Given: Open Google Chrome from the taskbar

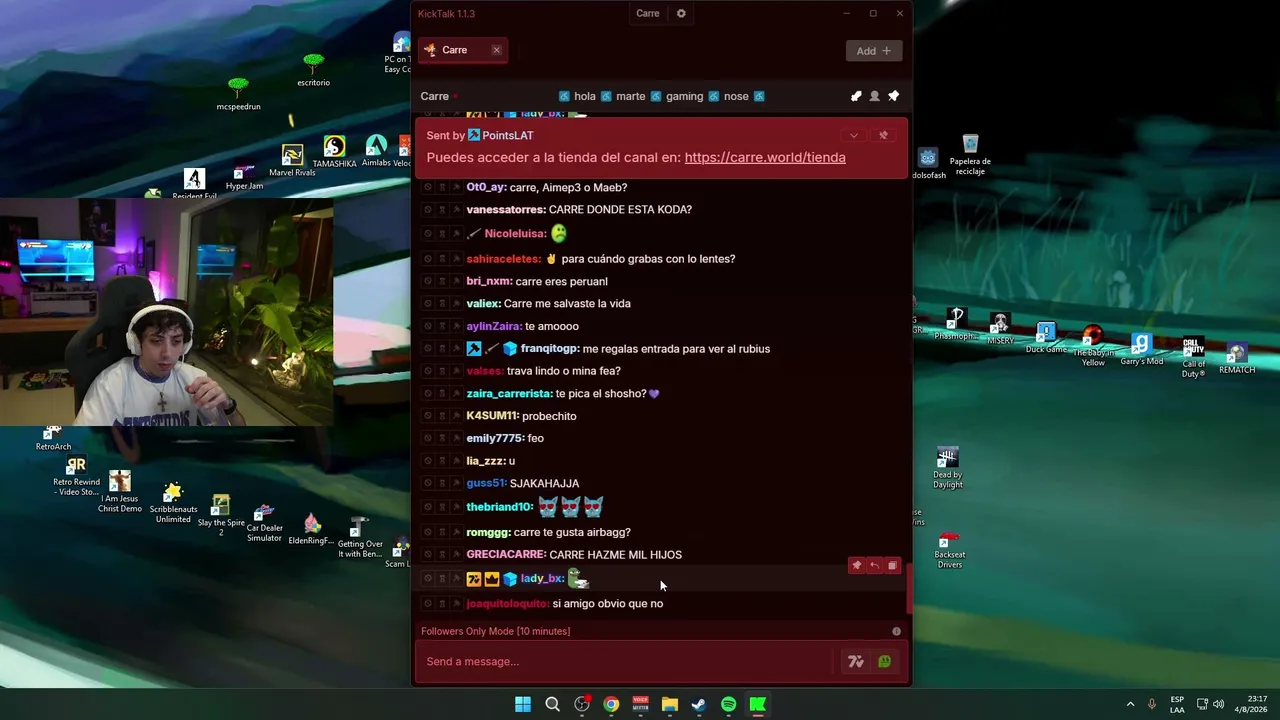Looking at the screenshot, I should pos(611,705).
